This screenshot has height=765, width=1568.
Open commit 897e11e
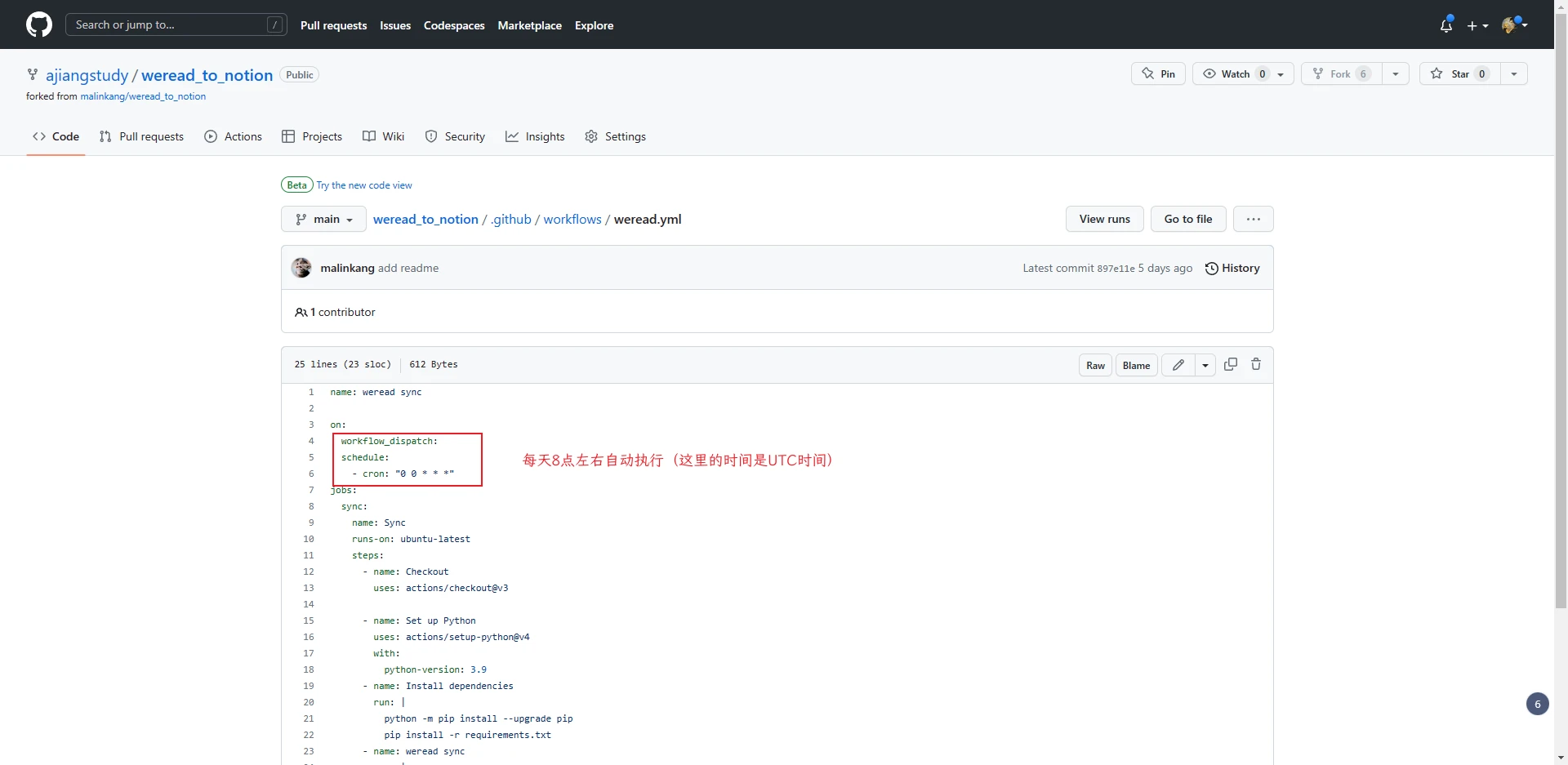point(1116,269)
